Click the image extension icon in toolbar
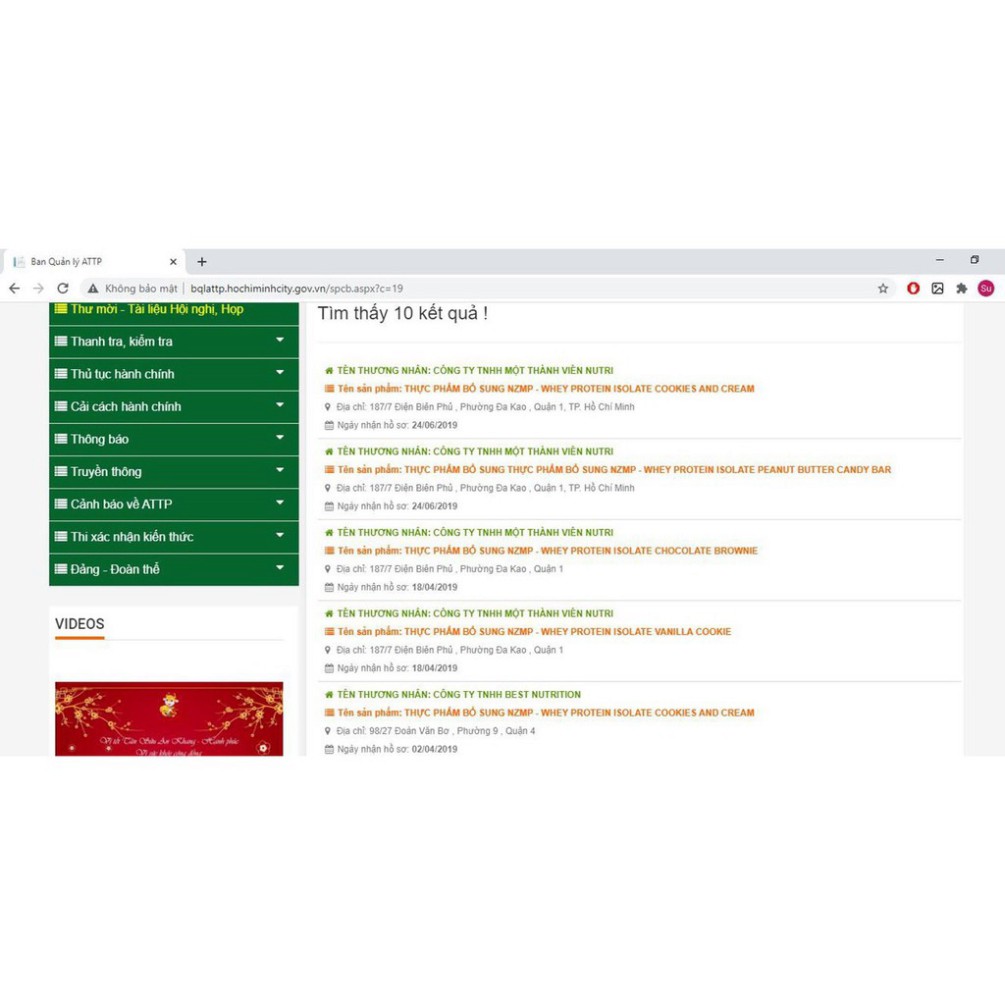Screen dimensions: 1005x1005 click(937, 288)
